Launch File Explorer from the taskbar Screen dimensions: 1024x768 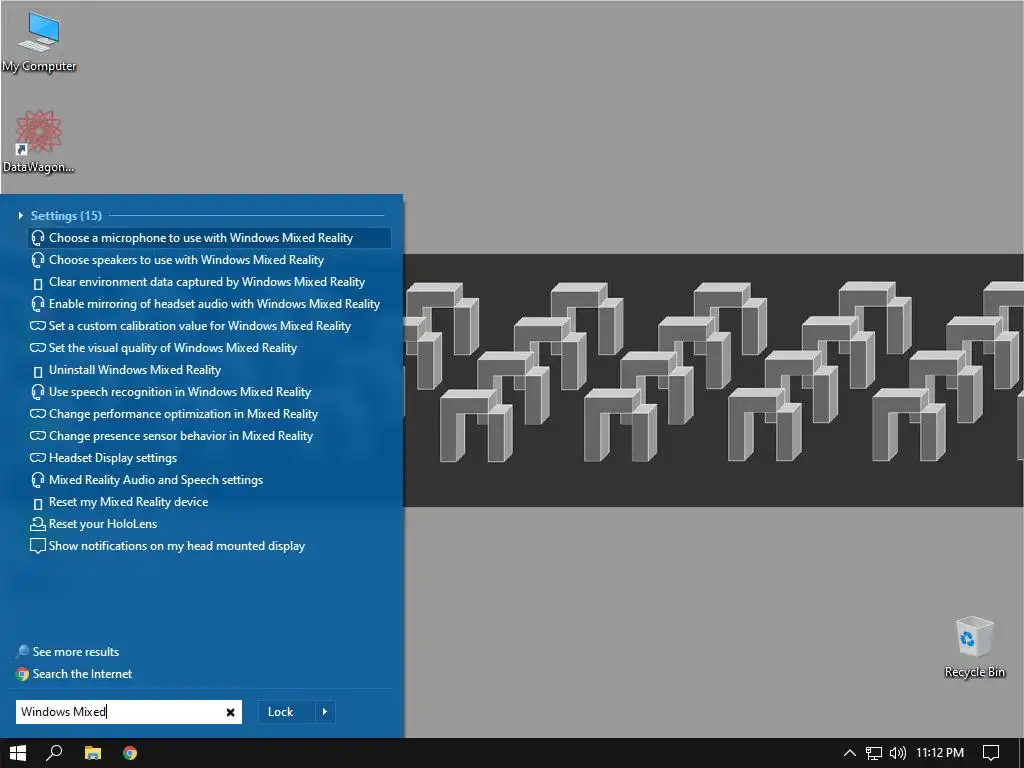click(x=93, y=753)
